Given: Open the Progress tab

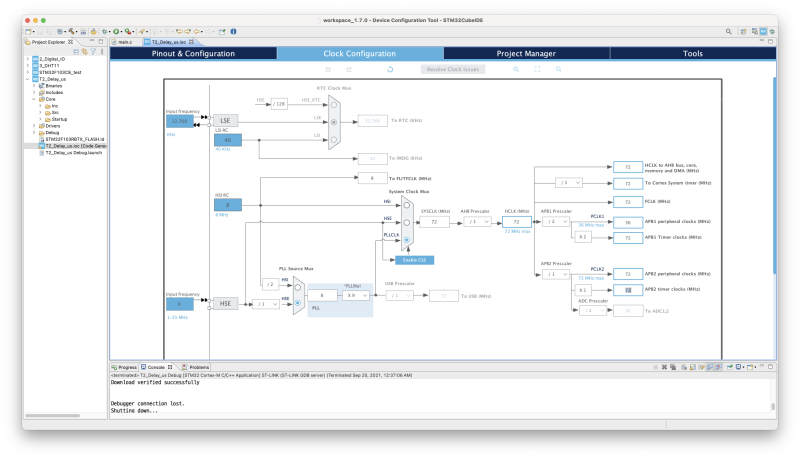Looking at the screenshot, I should 124,367.
